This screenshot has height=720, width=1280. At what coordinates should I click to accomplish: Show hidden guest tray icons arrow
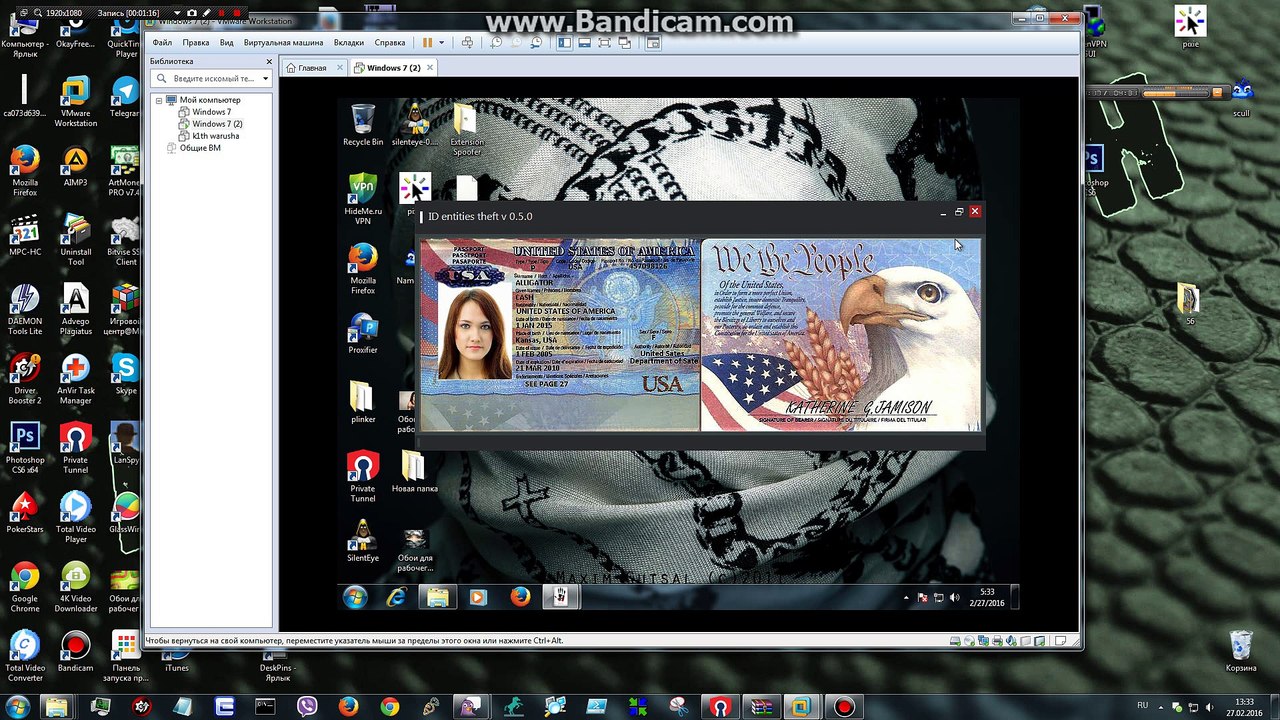(x=907, y=598)
